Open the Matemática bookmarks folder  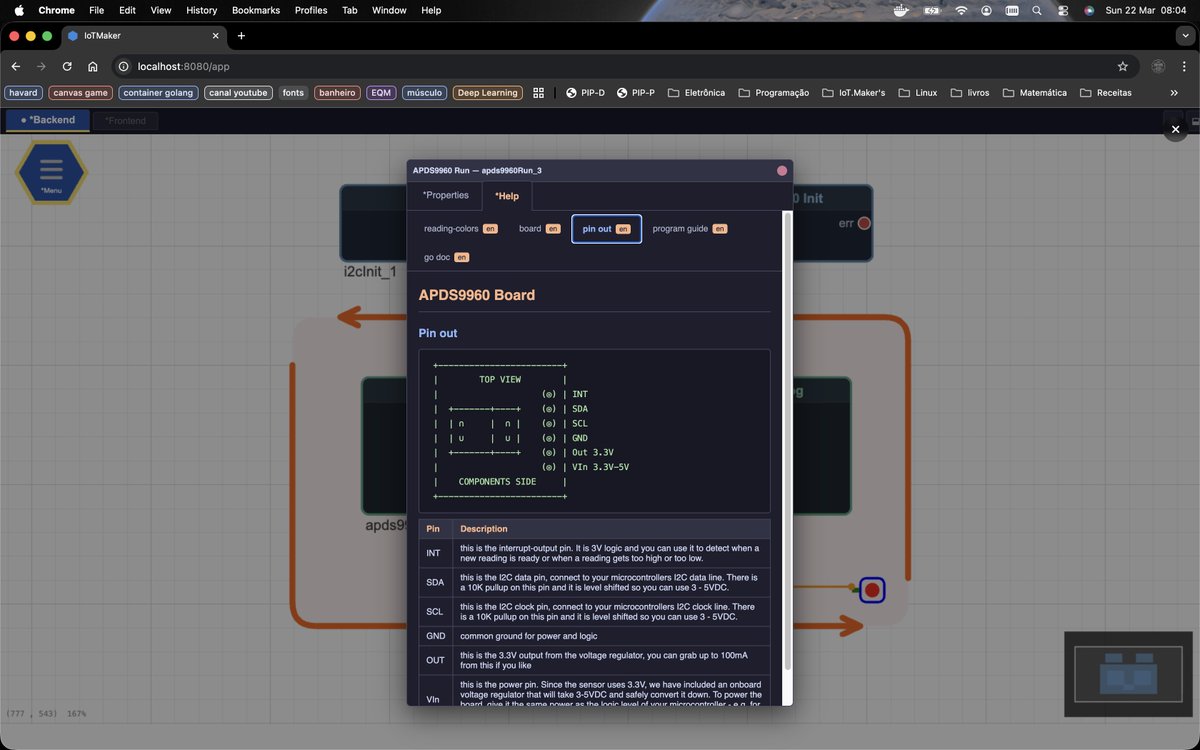click(1034, 93)
